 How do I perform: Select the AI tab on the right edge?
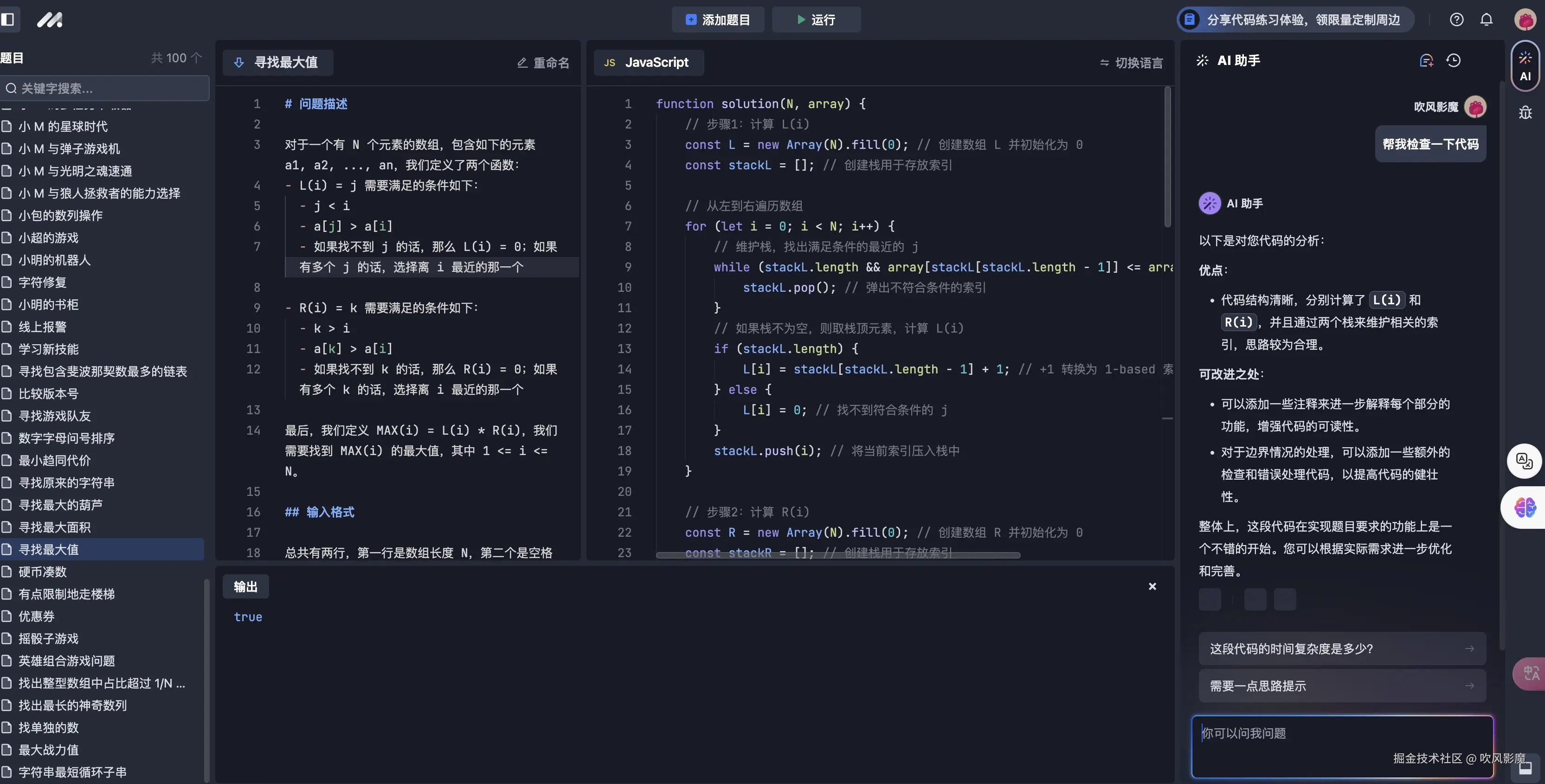coord(1525,66)
